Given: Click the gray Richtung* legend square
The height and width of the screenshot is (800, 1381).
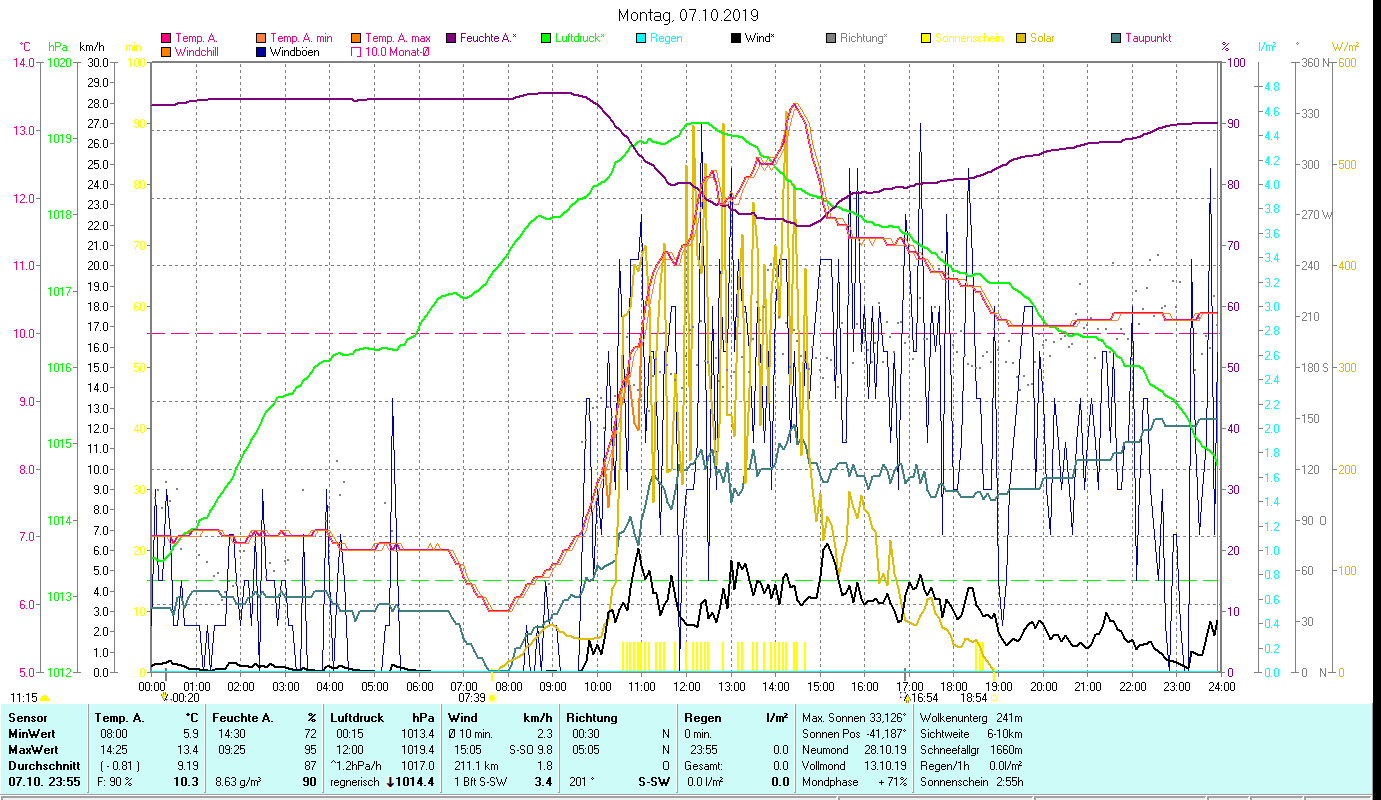Looking at the screenshot, I should click(831, 38).
